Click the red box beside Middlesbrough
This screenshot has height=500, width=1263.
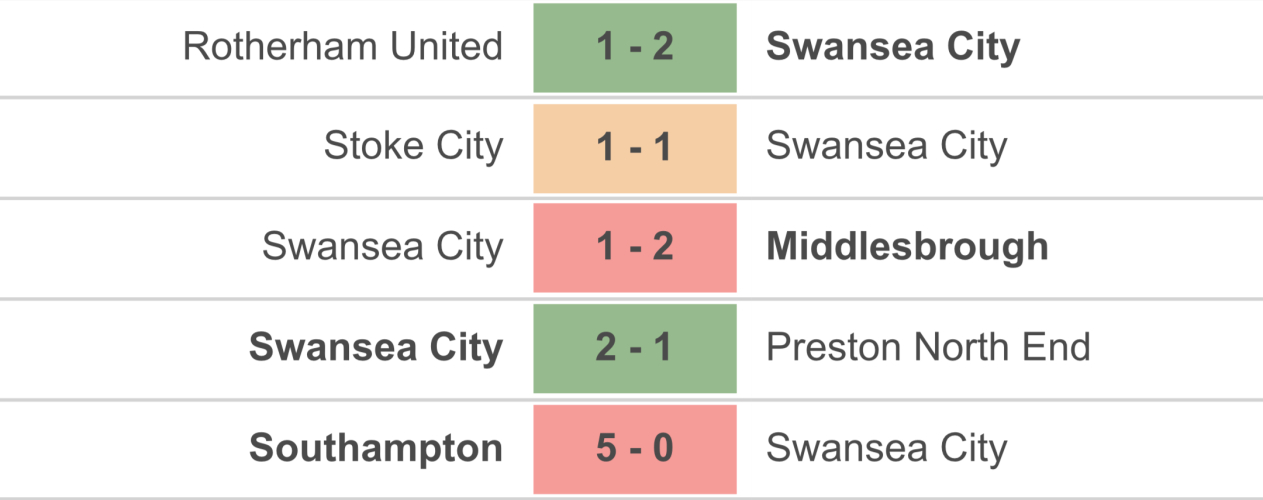click(635, 248)
